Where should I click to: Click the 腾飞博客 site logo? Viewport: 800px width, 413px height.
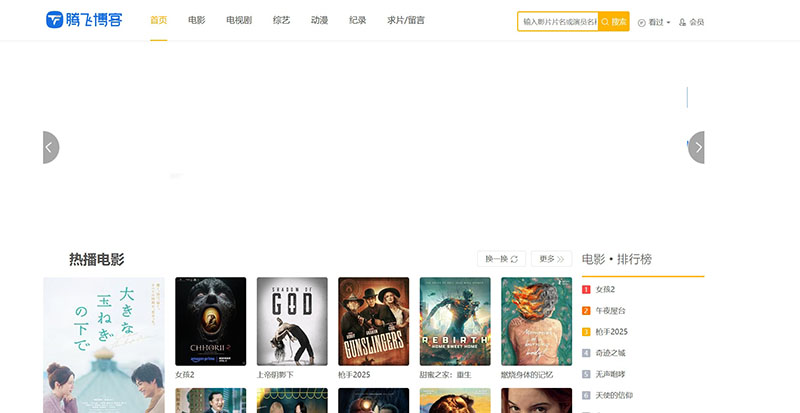pyautogui.click(x=84, y=20)
